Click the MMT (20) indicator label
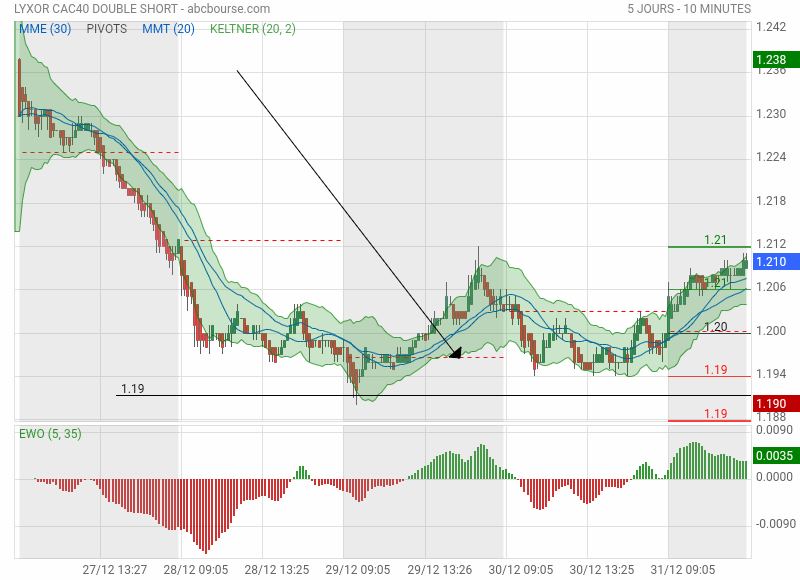The width and height of the screenshot is (800, 580). (x=168, y=29)
